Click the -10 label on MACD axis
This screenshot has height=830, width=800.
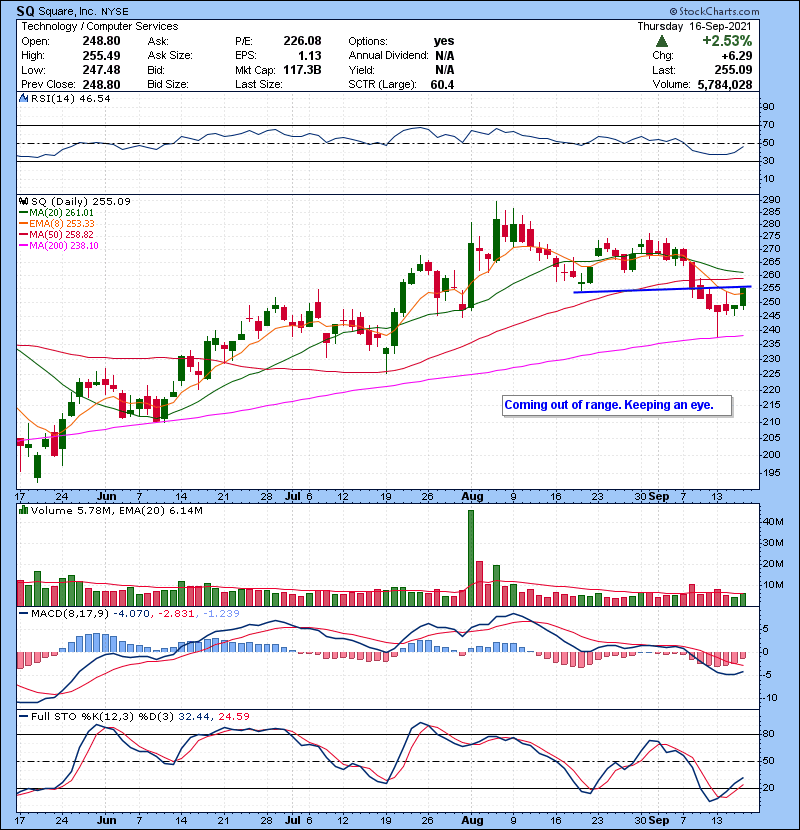[770, 698]
